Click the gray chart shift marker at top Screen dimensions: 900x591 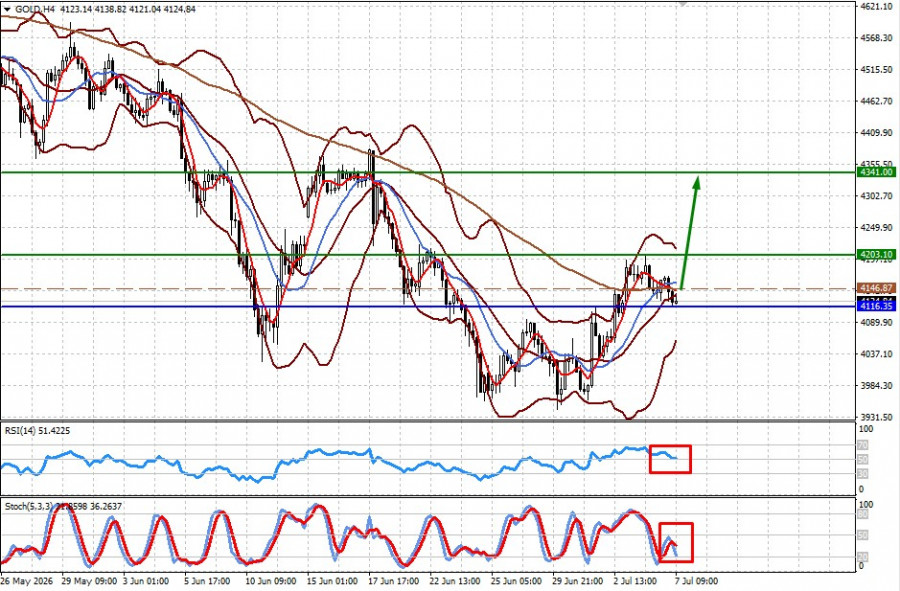coord(681,3)
